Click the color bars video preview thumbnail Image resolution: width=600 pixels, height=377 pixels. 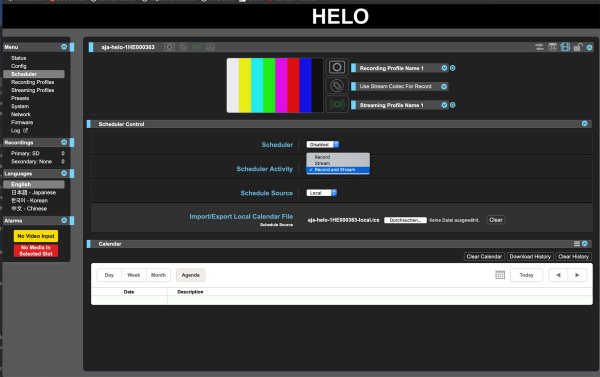[x=275, y=85]
